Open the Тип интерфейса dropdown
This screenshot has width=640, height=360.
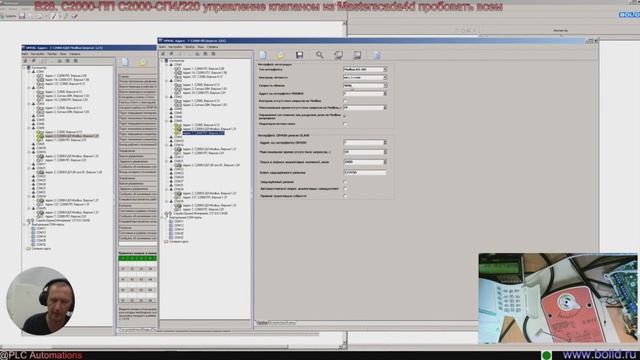tap(365, 69)
